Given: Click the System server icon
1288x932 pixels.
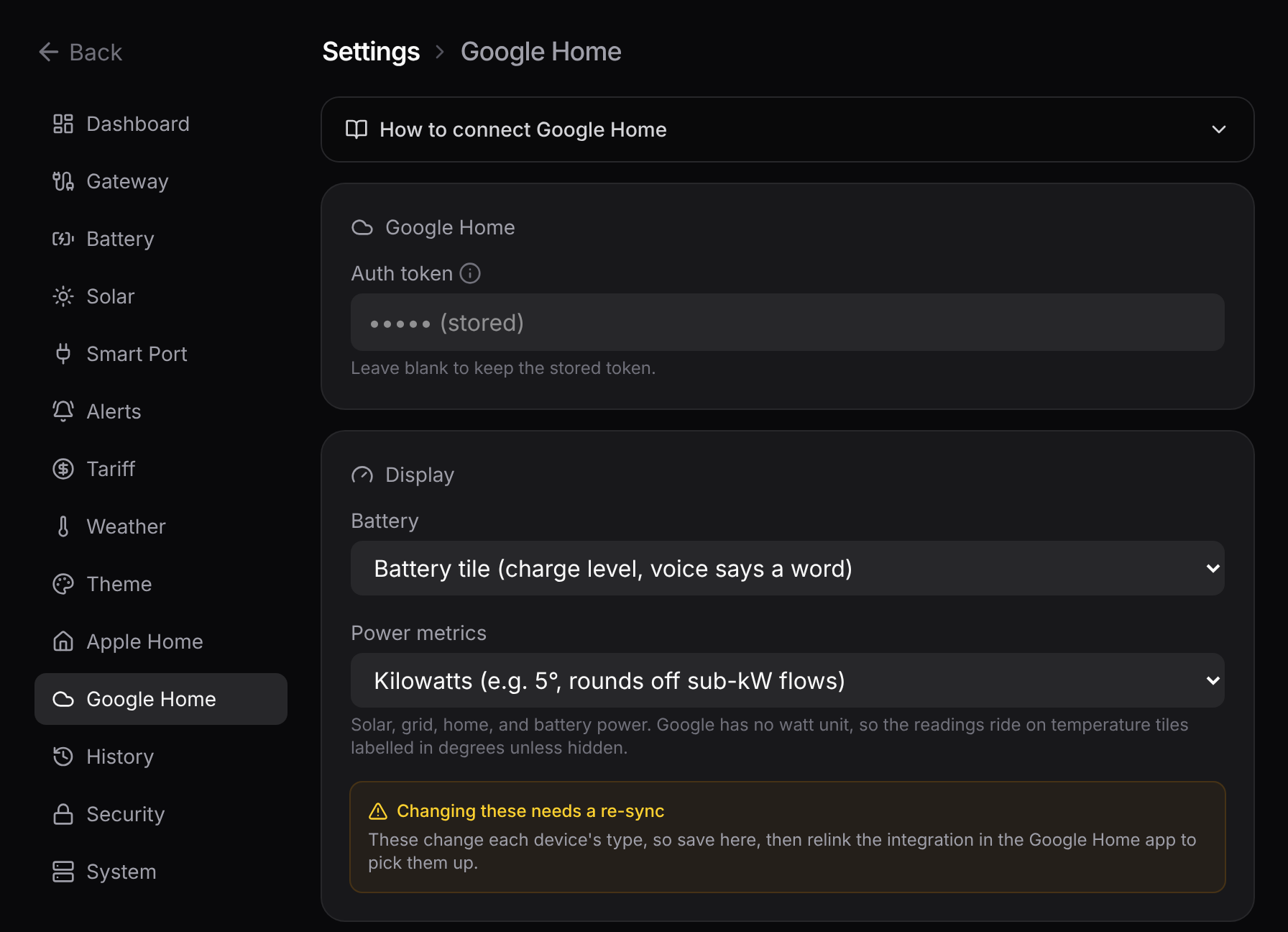Looking at the screenshot, I should coord(63,872).
